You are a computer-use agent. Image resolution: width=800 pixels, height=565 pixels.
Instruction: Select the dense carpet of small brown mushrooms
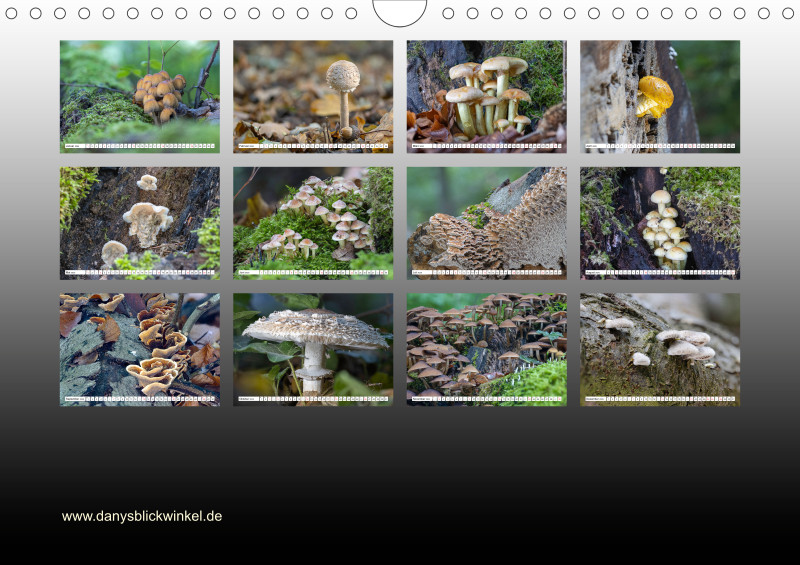click(x=487, y=350)
